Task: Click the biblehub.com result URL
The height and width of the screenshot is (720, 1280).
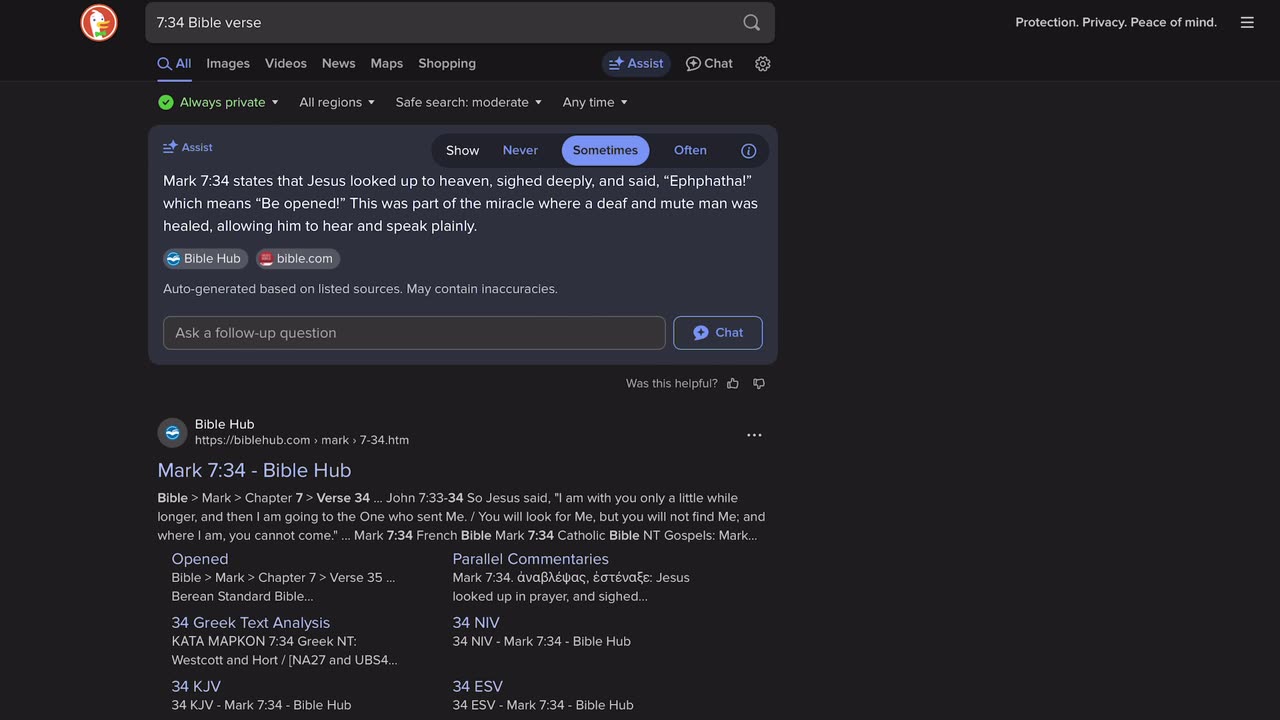Action: point(302,440)
